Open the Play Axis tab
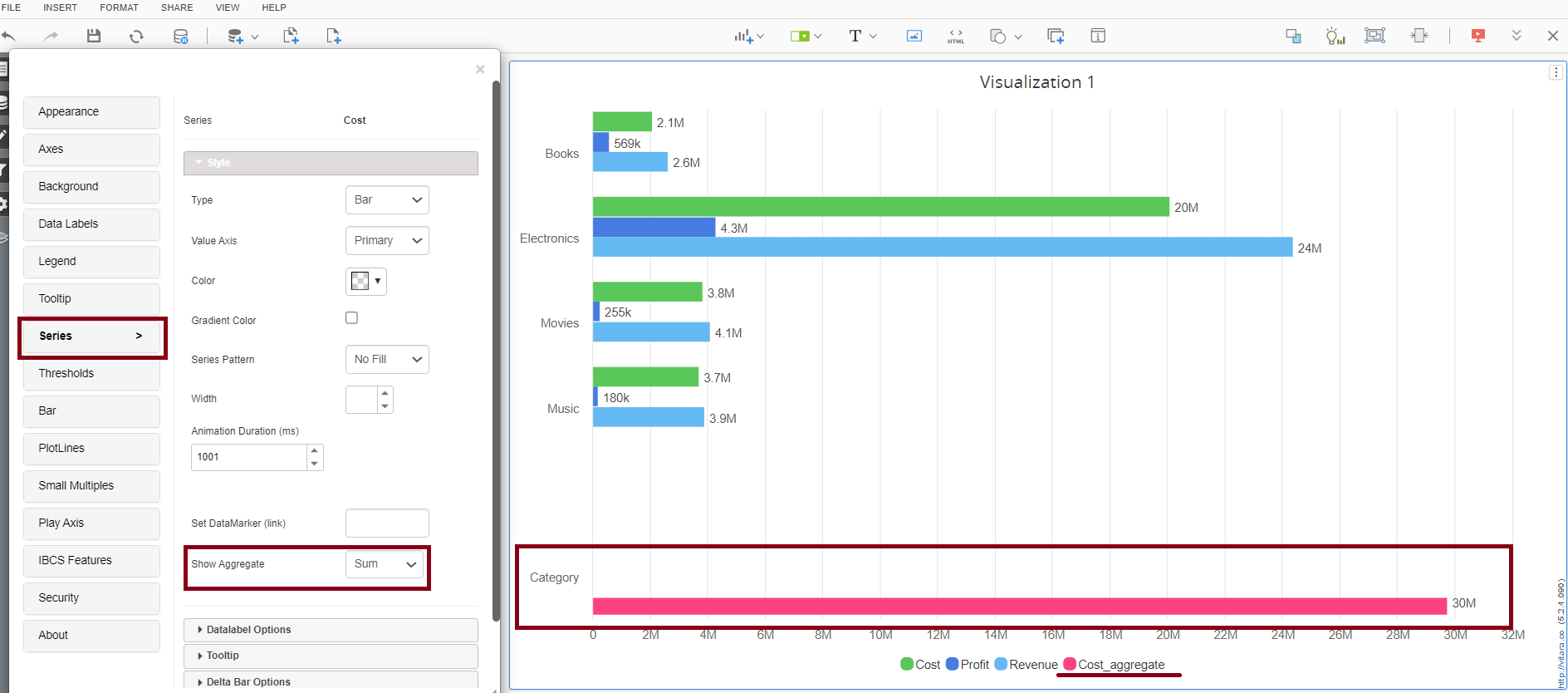 point(91,523)
